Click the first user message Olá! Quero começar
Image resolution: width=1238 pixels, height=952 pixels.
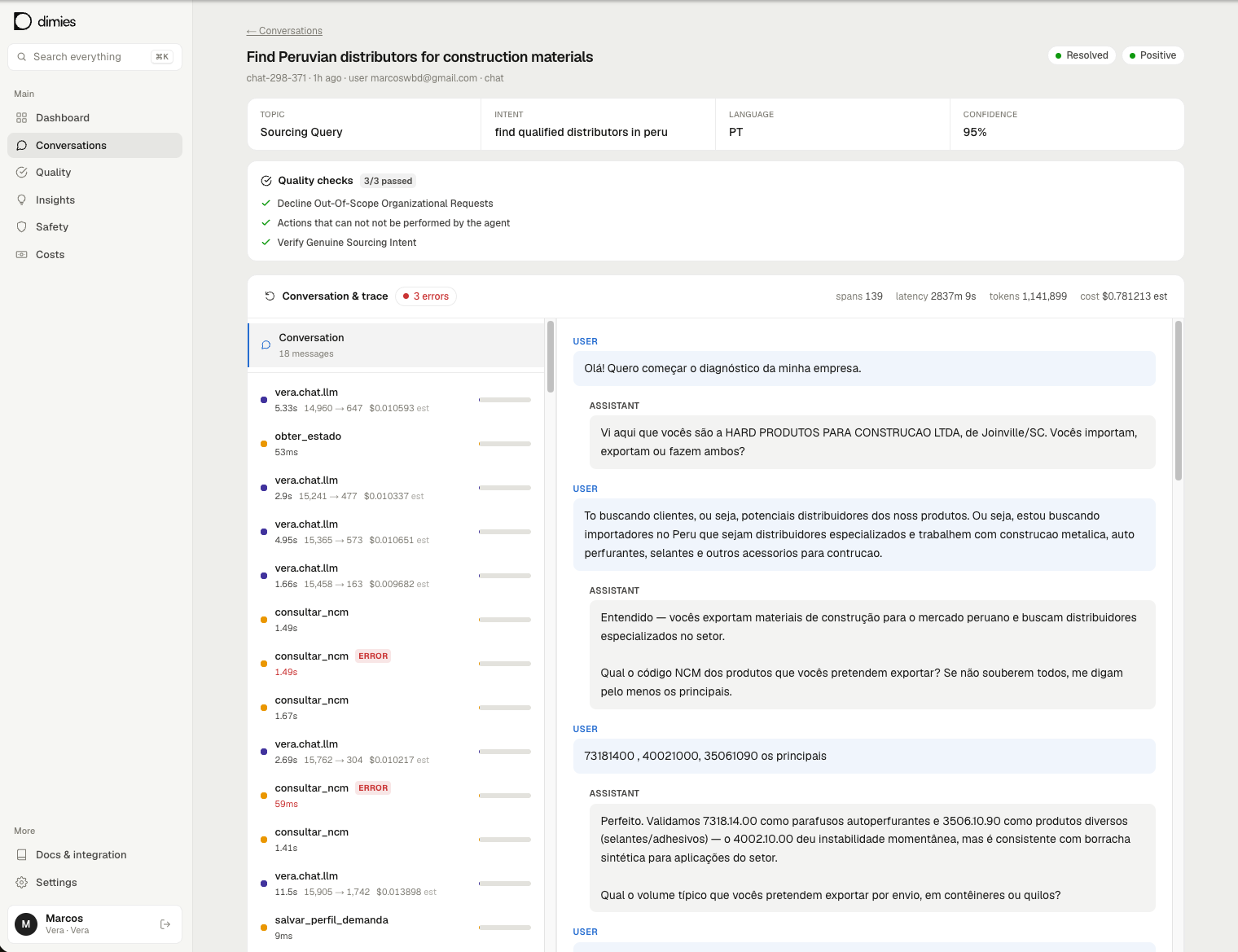coord(864,369)
